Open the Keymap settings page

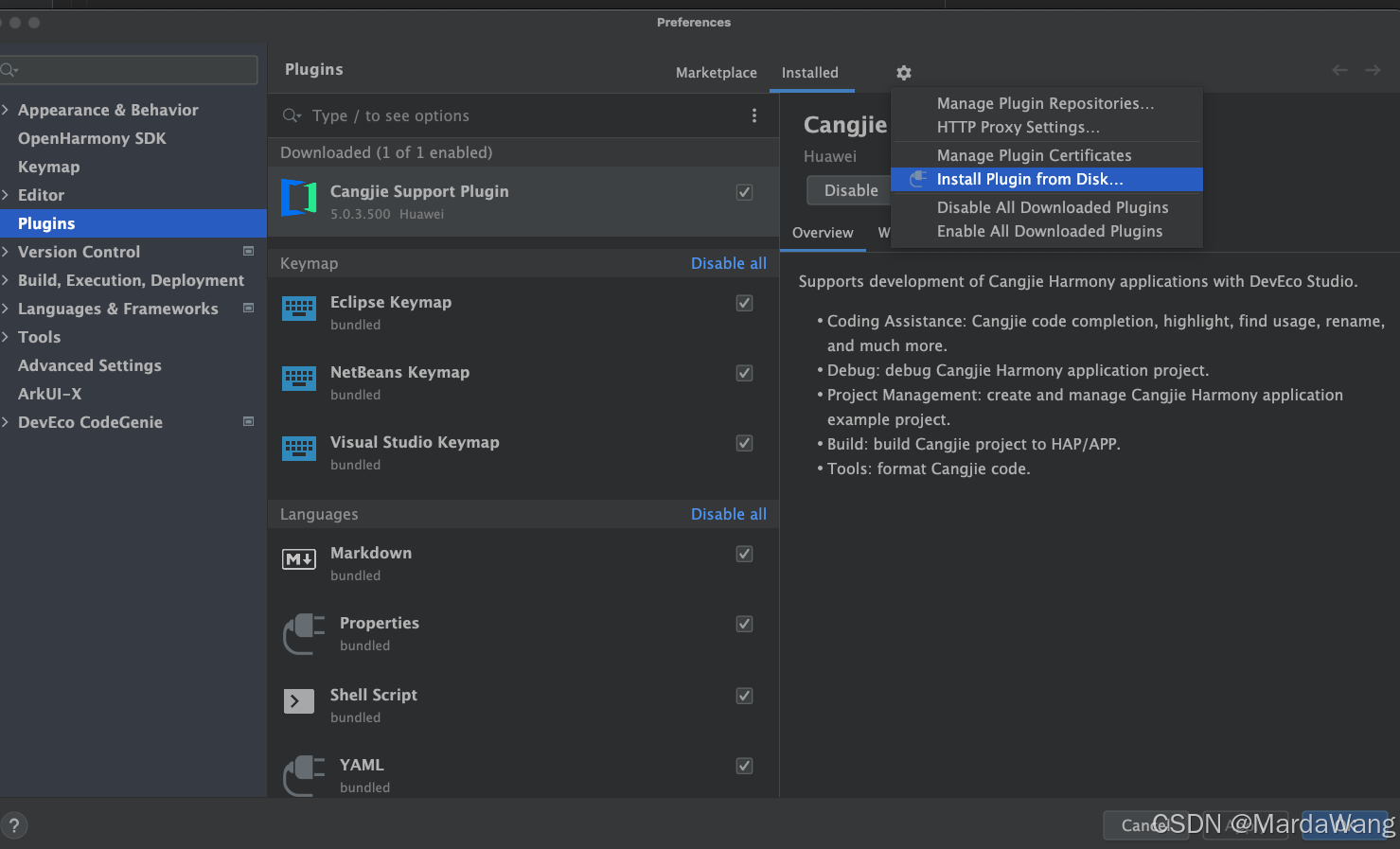click(49, 167)
